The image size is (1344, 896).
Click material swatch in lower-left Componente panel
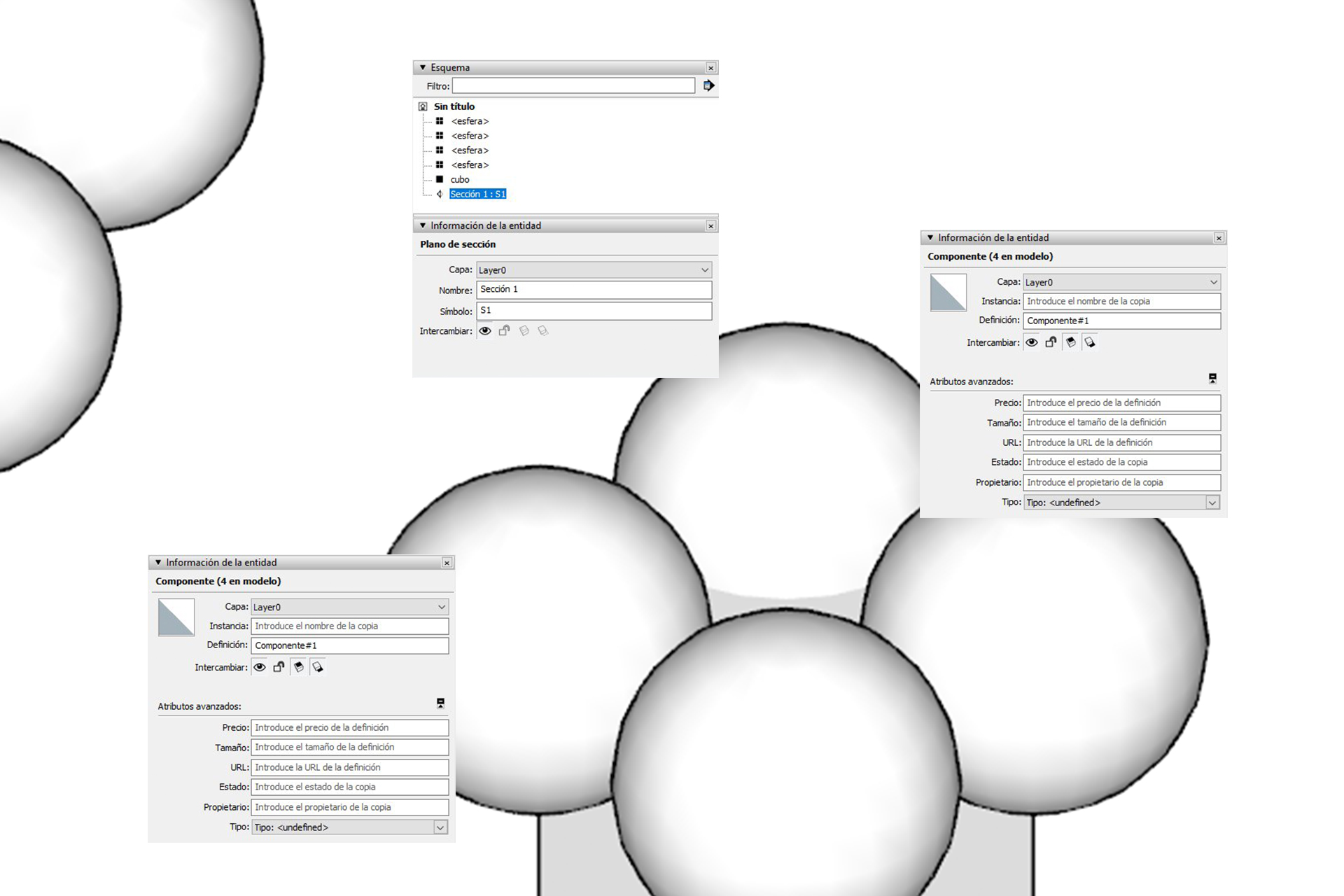tap(176, 617)
